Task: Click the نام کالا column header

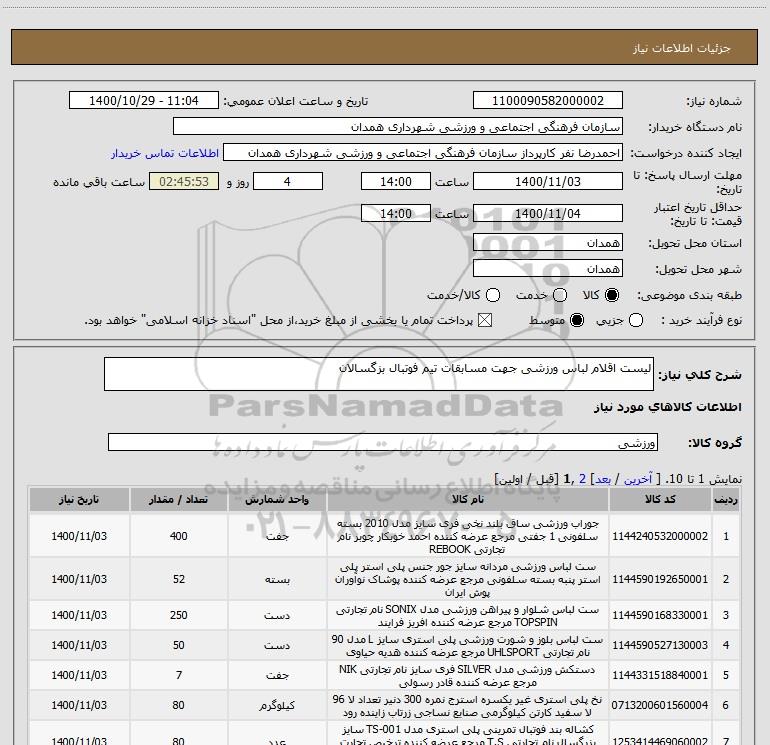Action: 468,499
